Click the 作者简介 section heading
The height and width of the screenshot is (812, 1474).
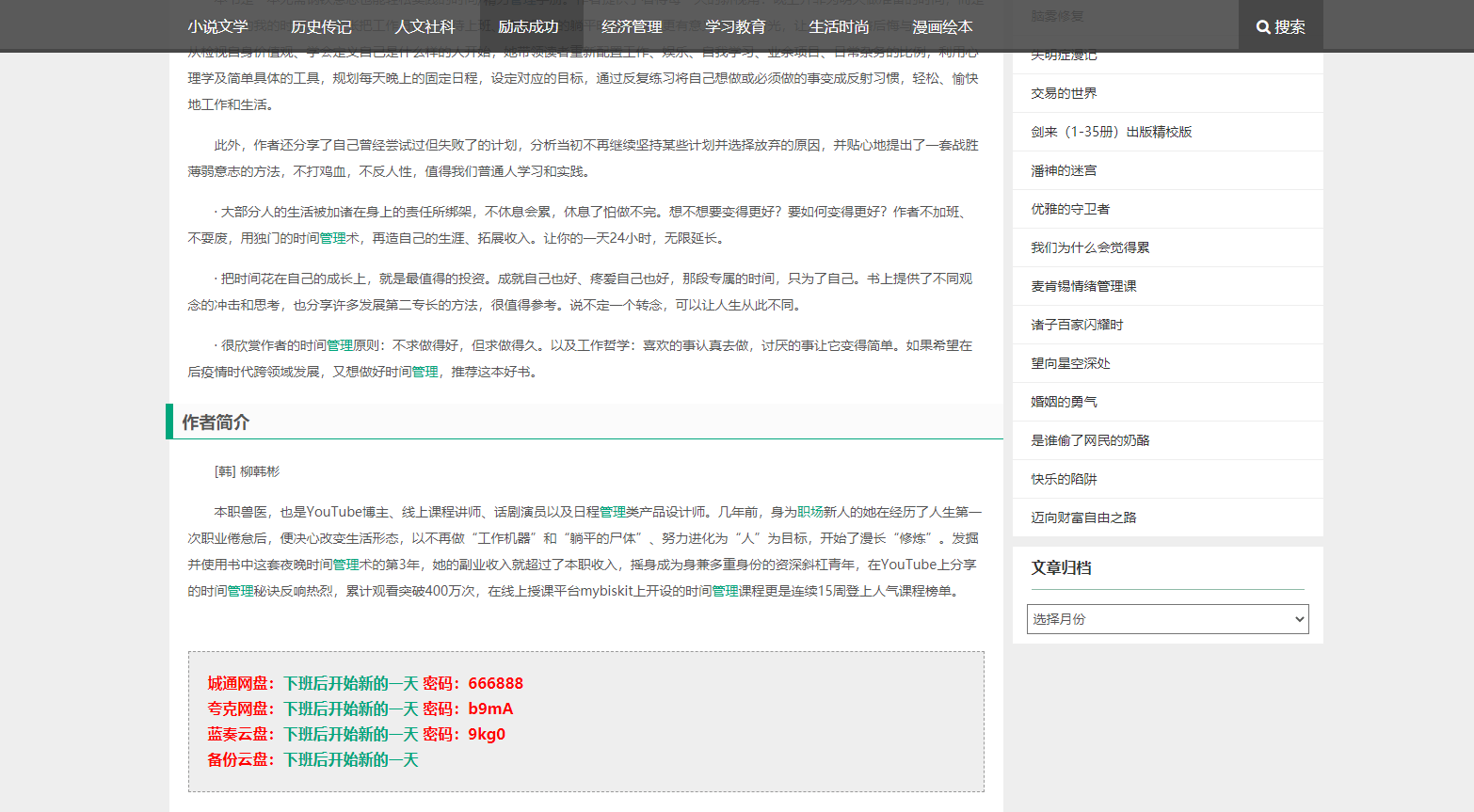pyautogui.click(x=216, y=422)
